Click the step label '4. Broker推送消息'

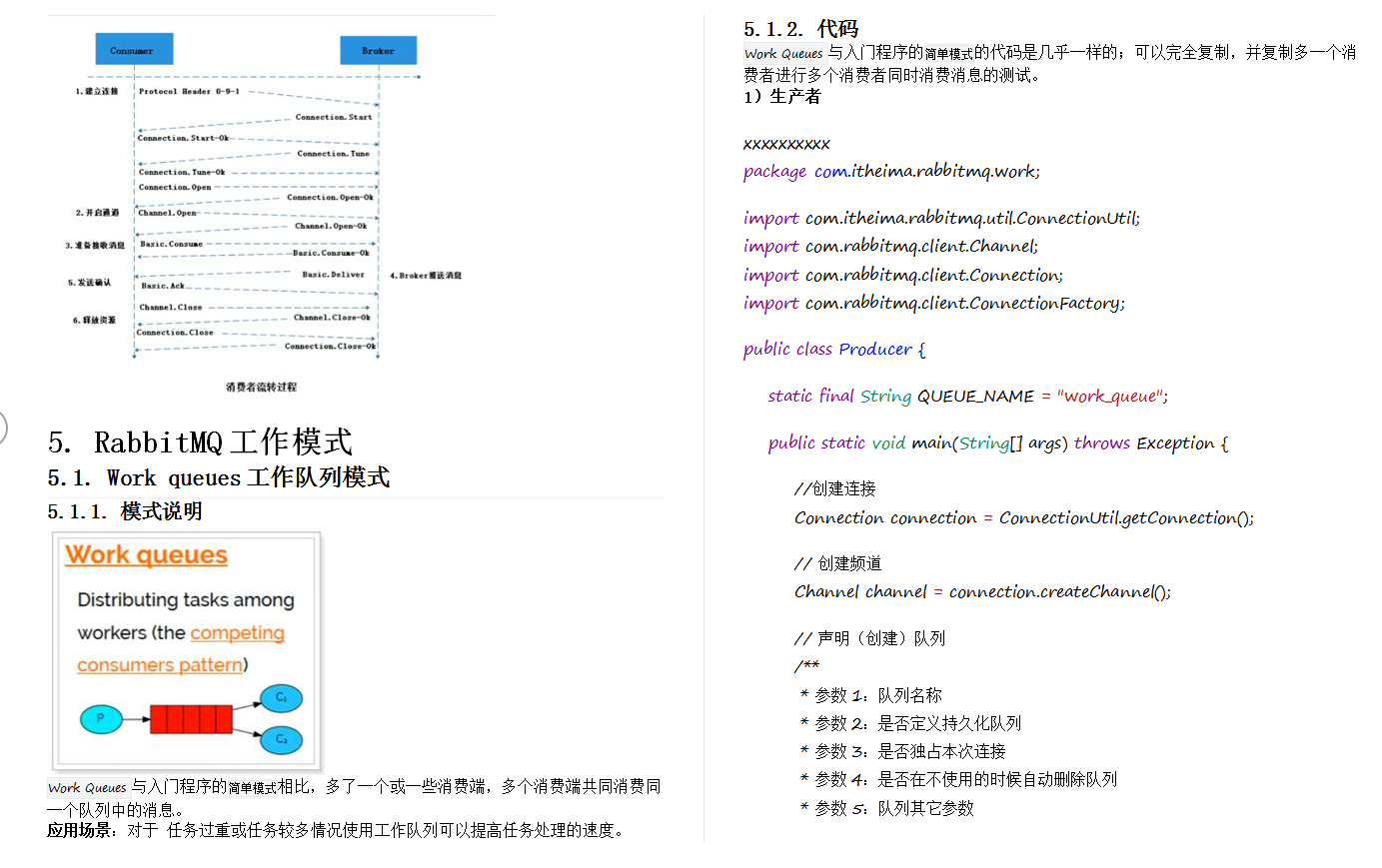426,275
